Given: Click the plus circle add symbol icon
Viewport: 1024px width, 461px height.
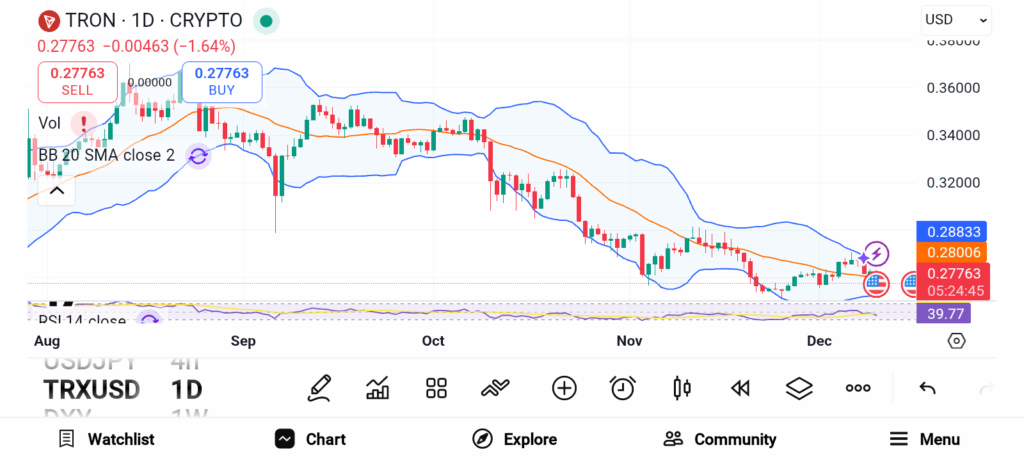Looking at the screenshot, I should pyautogui.click(x=564, y=388).
